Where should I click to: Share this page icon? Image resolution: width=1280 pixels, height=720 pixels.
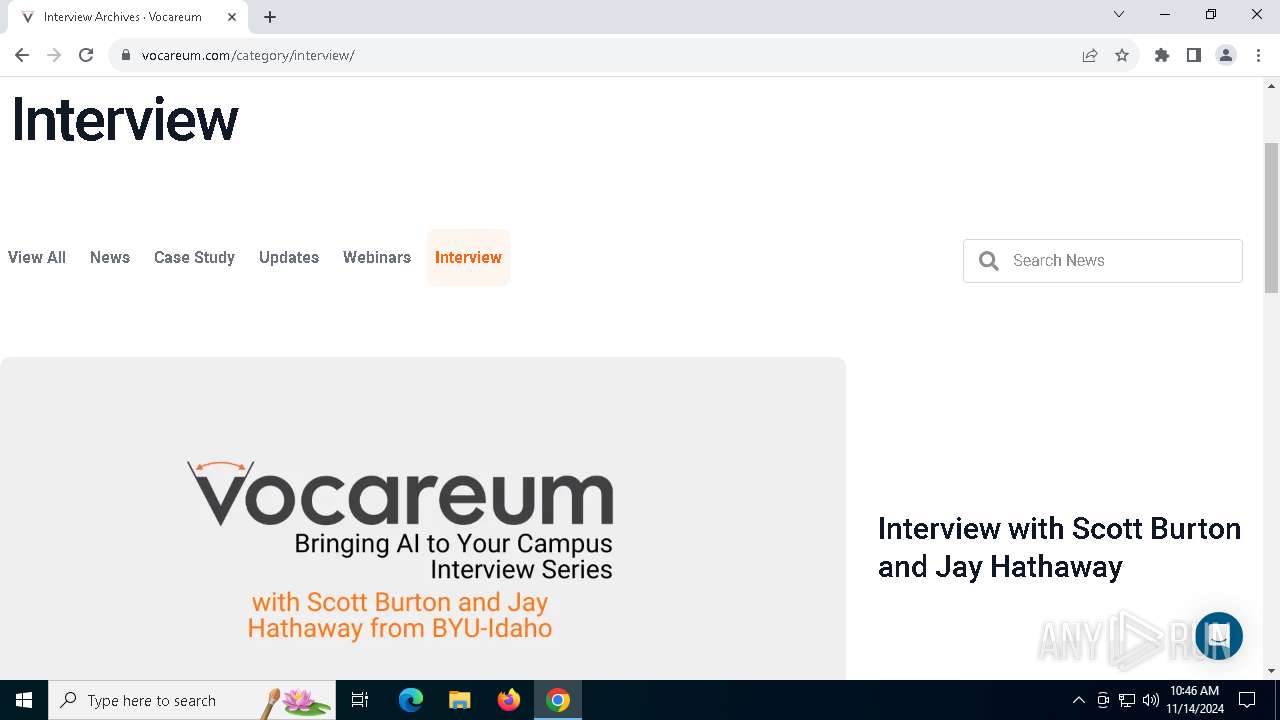[x=1090, y=55]
